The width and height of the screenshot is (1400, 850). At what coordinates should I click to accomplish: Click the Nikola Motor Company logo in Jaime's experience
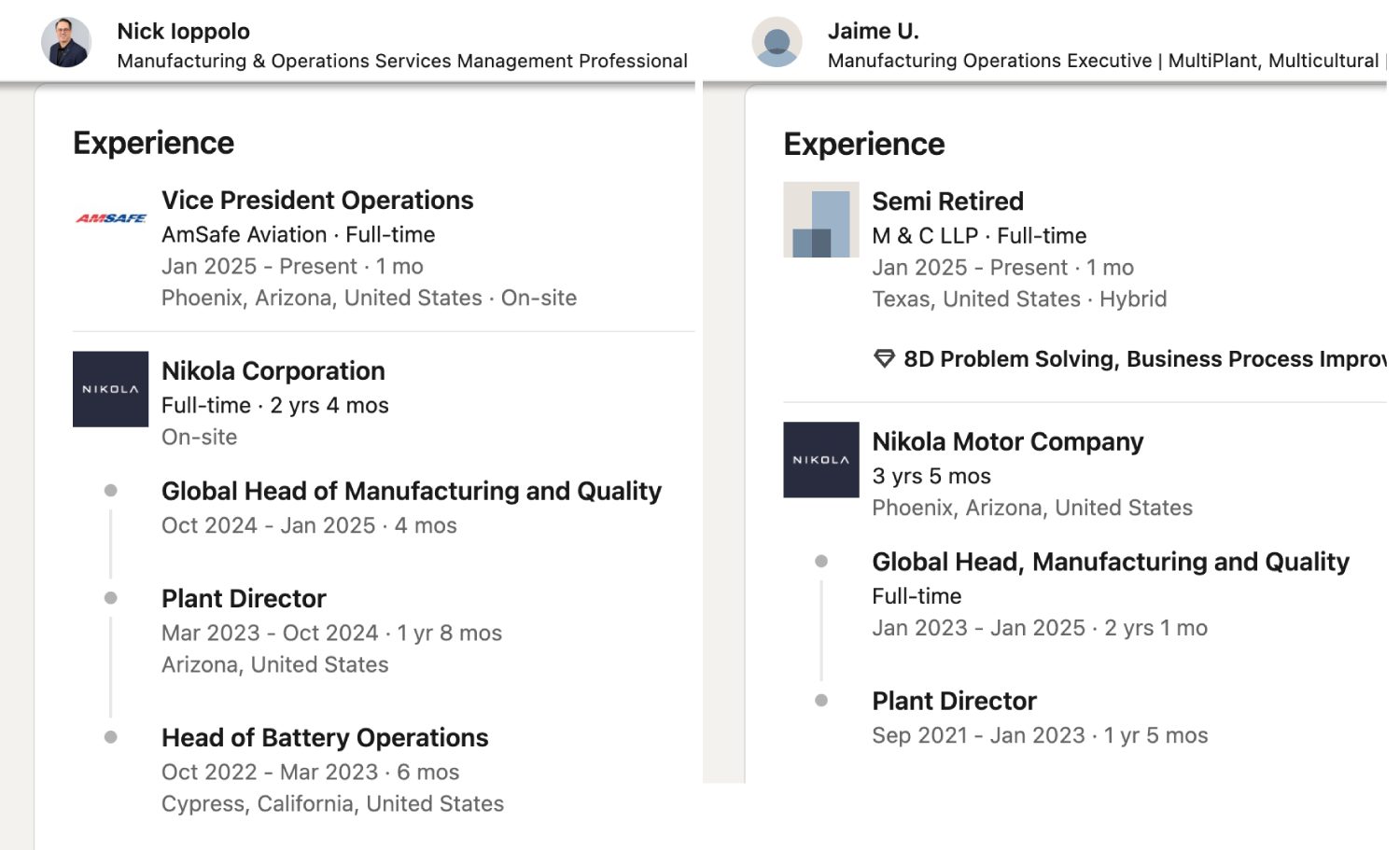pyautogui.click(x=821, y=460)
